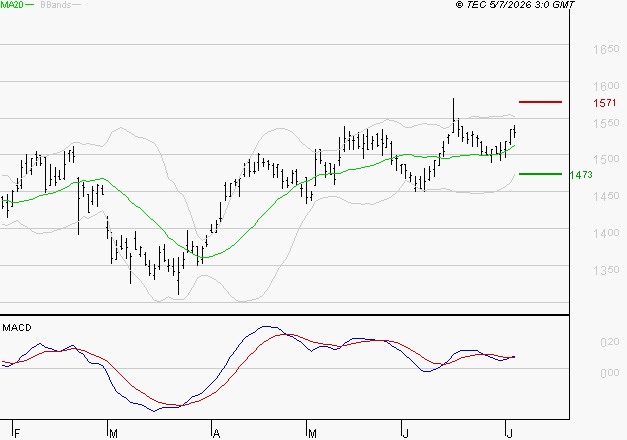627x440 pixels.
Task: Click the 1500 price axis label
Action: [x=606, y=159]
